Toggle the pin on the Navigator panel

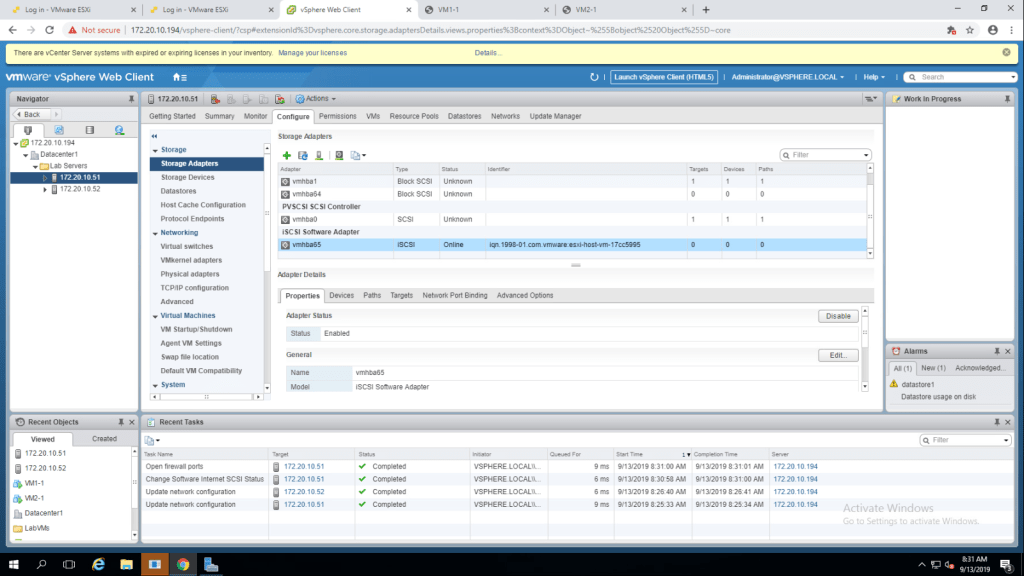click(131, 99)
